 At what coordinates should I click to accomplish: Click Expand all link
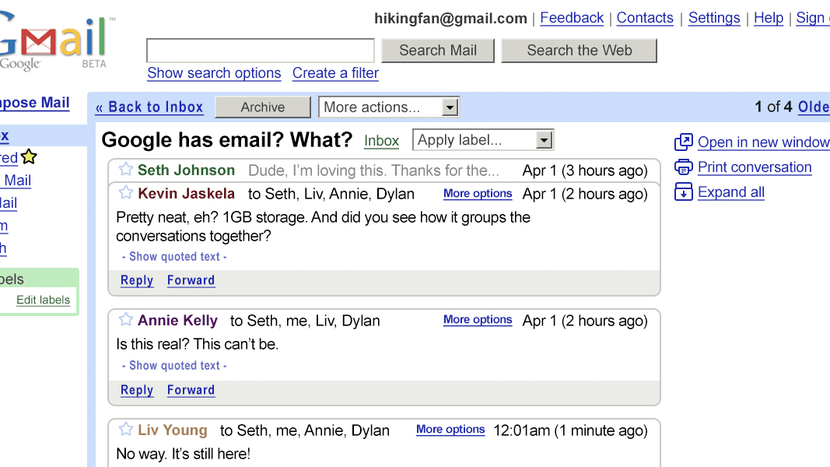[x=731, y=192]
